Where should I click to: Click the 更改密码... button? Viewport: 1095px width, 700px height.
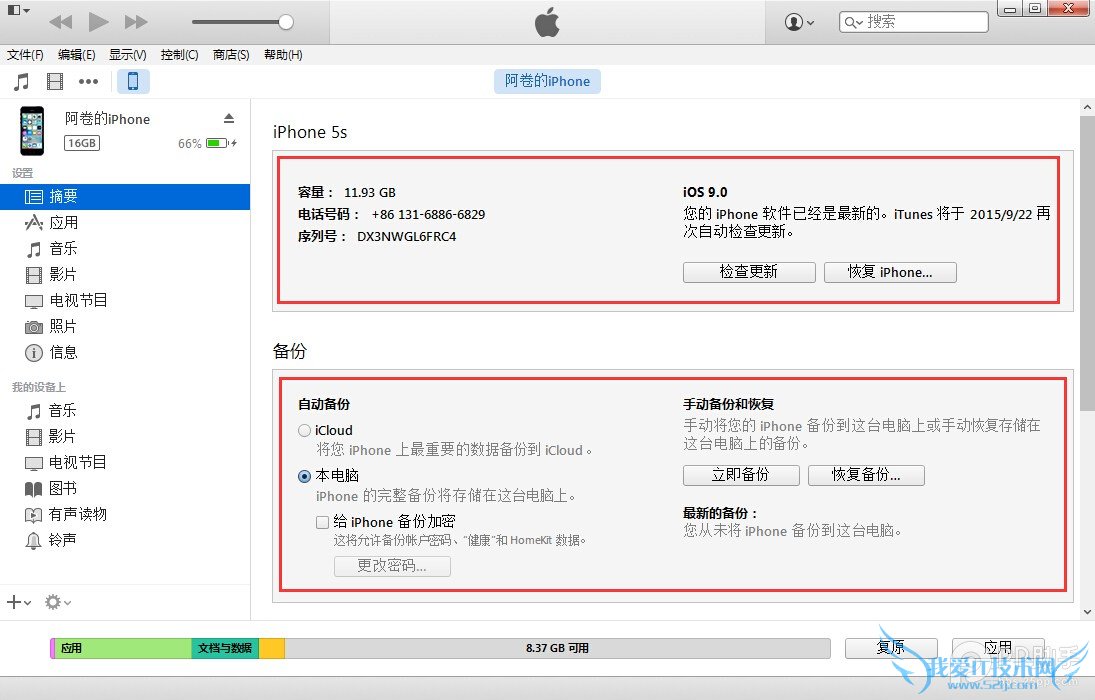point(392,566)
